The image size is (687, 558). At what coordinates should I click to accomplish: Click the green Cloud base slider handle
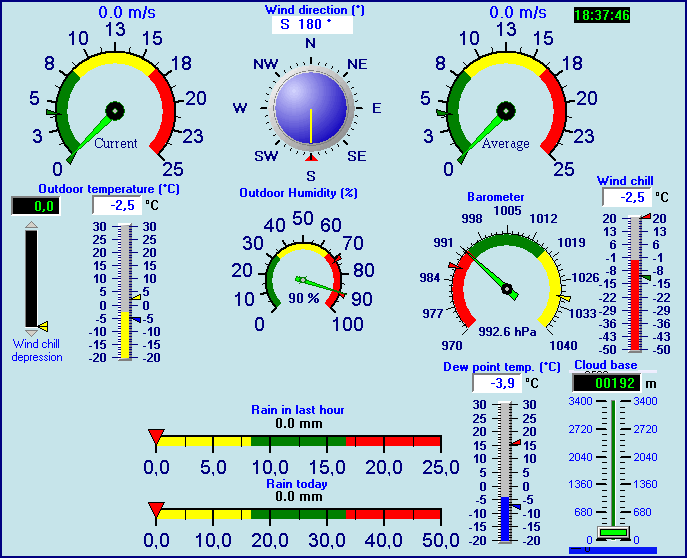click(610, 531)
